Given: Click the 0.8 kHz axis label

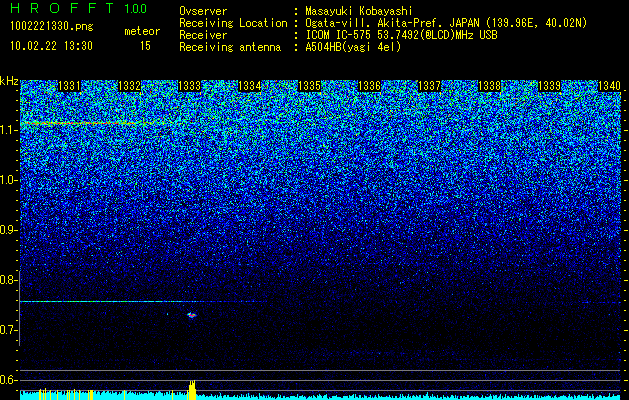Looking at the screenshot, I should coord(9,280).
